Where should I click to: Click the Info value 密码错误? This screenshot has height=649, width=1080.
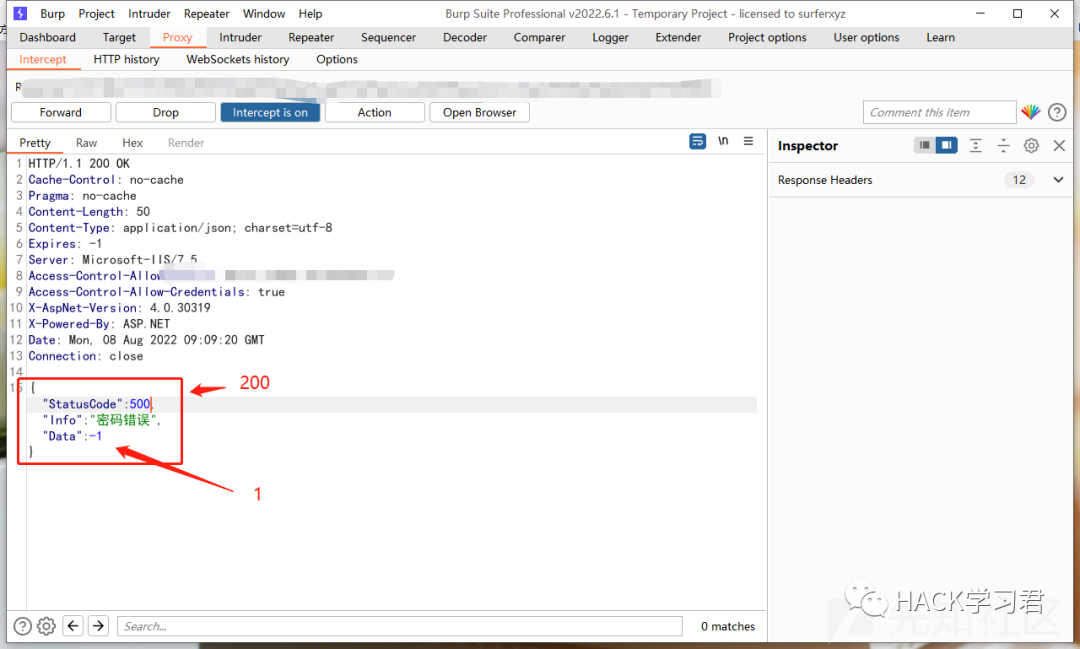click(x=123, y=420)
